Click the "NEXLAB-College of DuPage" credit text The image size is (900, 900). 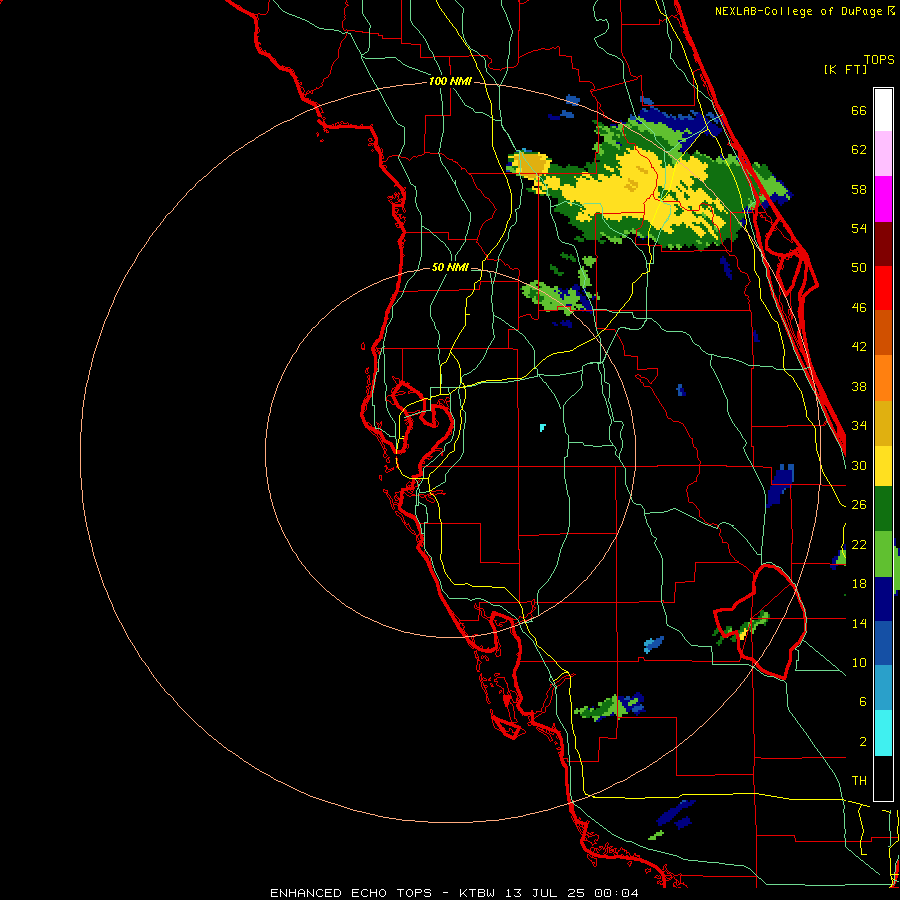point(798,11)
